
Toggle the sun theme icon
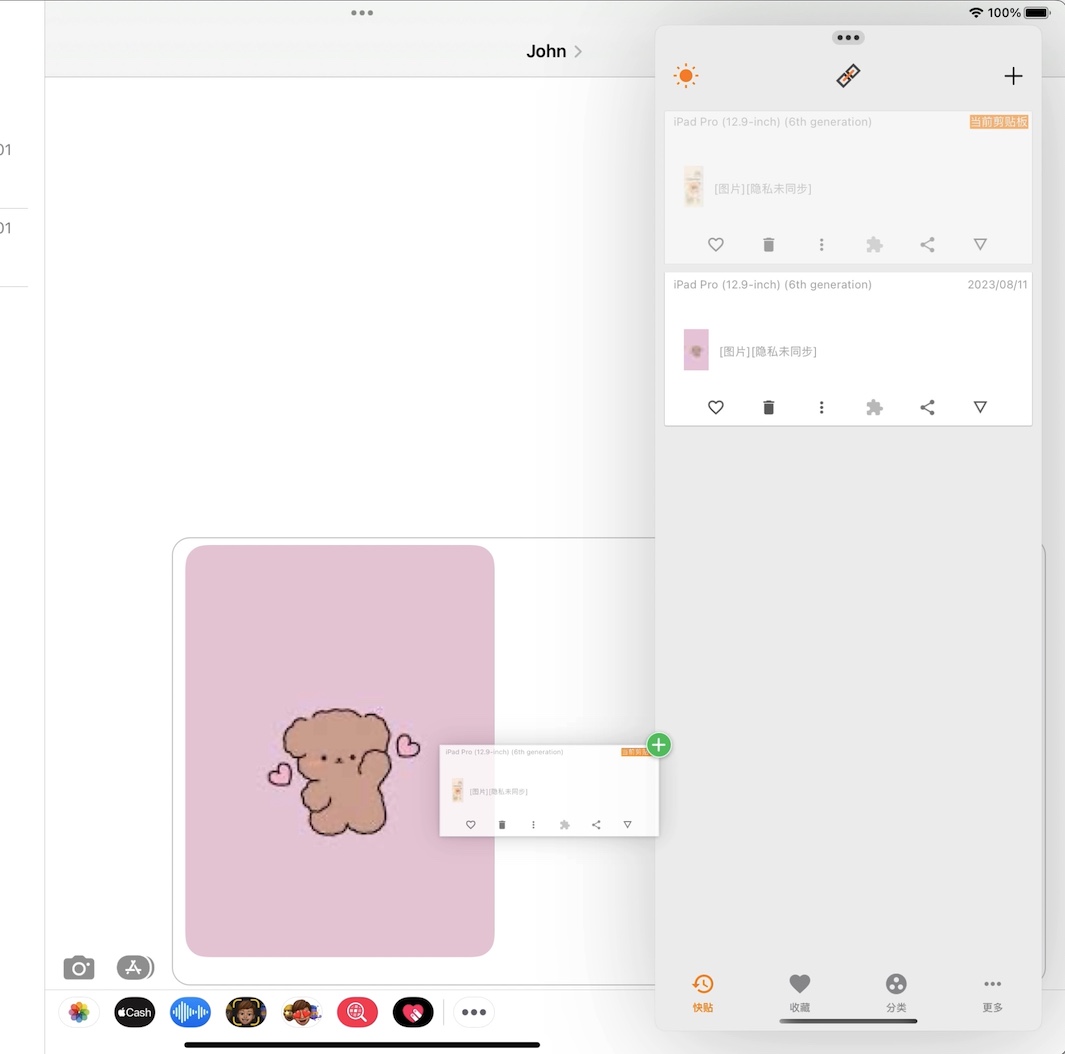point(686,76)
